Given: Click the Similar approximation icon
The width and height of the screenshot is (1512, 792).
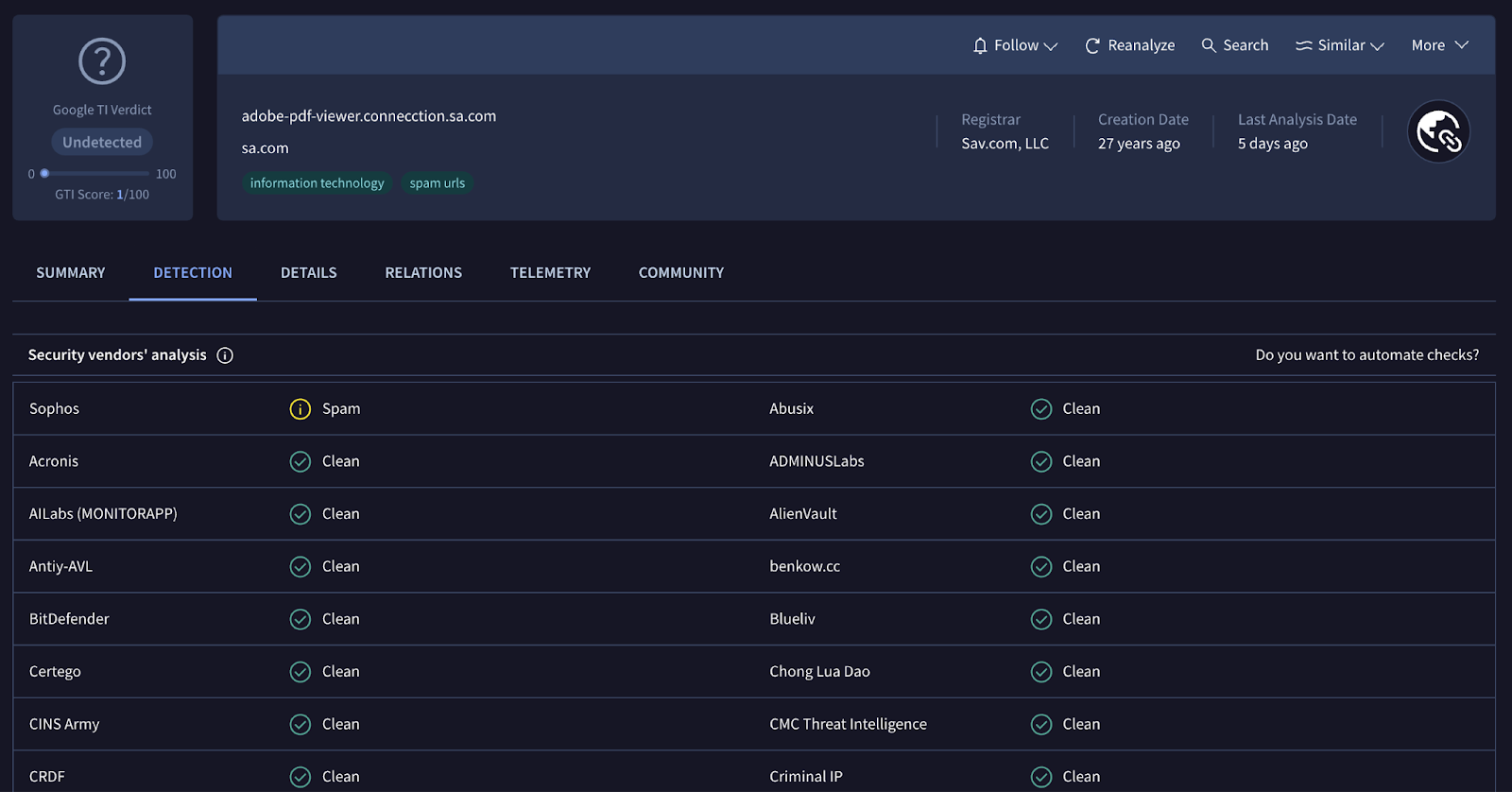Looking at the screenshot, I should click(x=1304, y=45).
